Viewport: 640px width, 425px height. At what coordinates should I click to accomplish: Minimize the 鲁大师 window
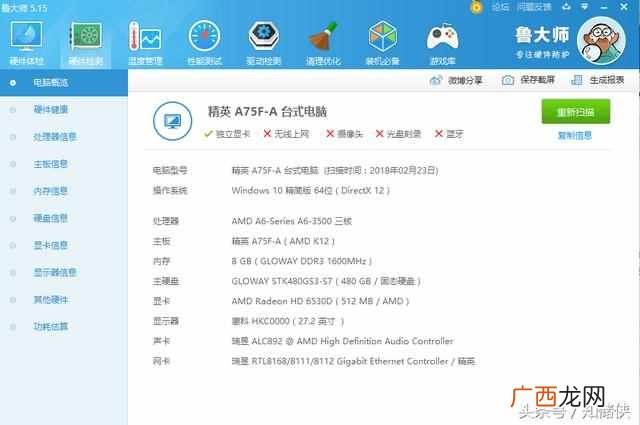click(x=604, y=7)
